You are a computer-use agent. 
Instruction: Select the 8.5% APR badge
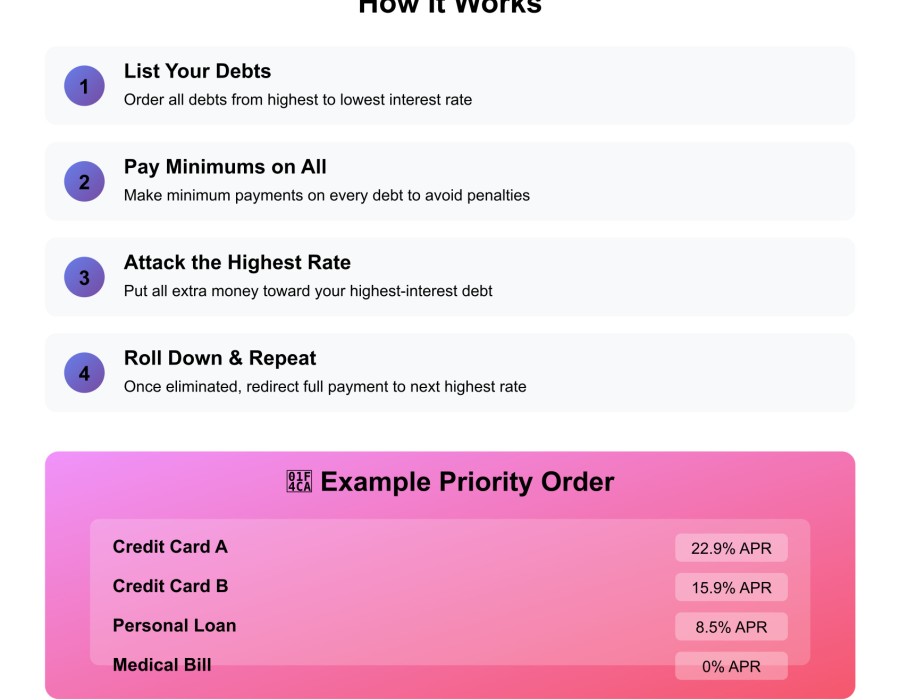pyautogui.click(x=731, y=627)
